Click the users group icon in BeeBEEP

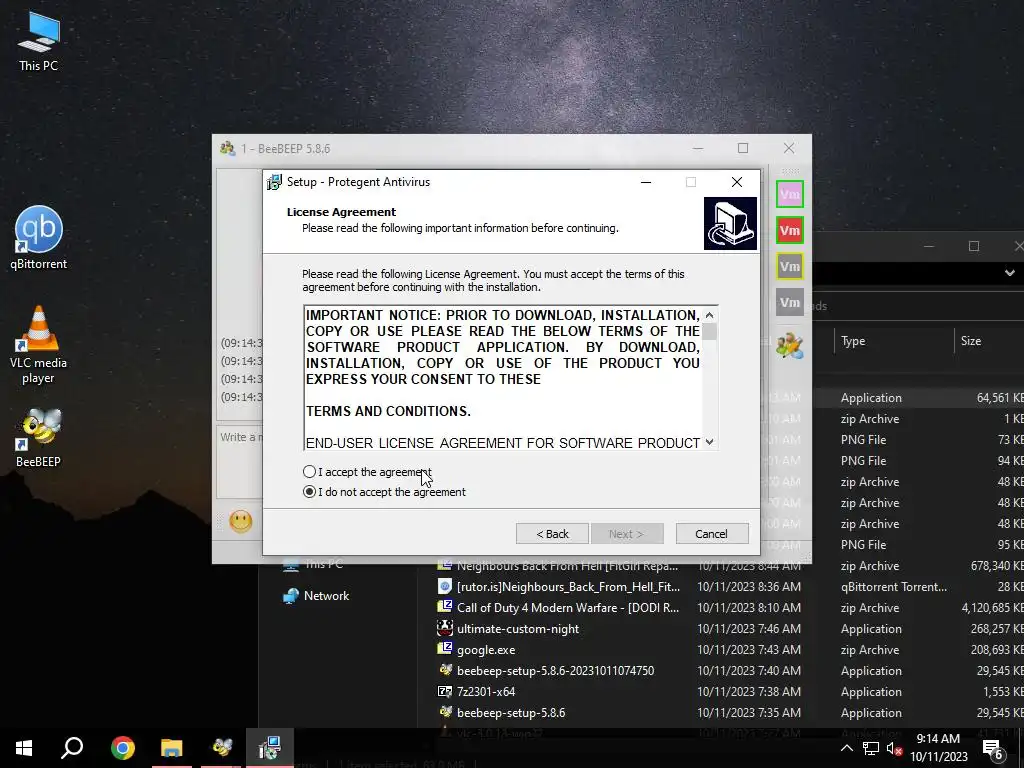coord(790,345)
